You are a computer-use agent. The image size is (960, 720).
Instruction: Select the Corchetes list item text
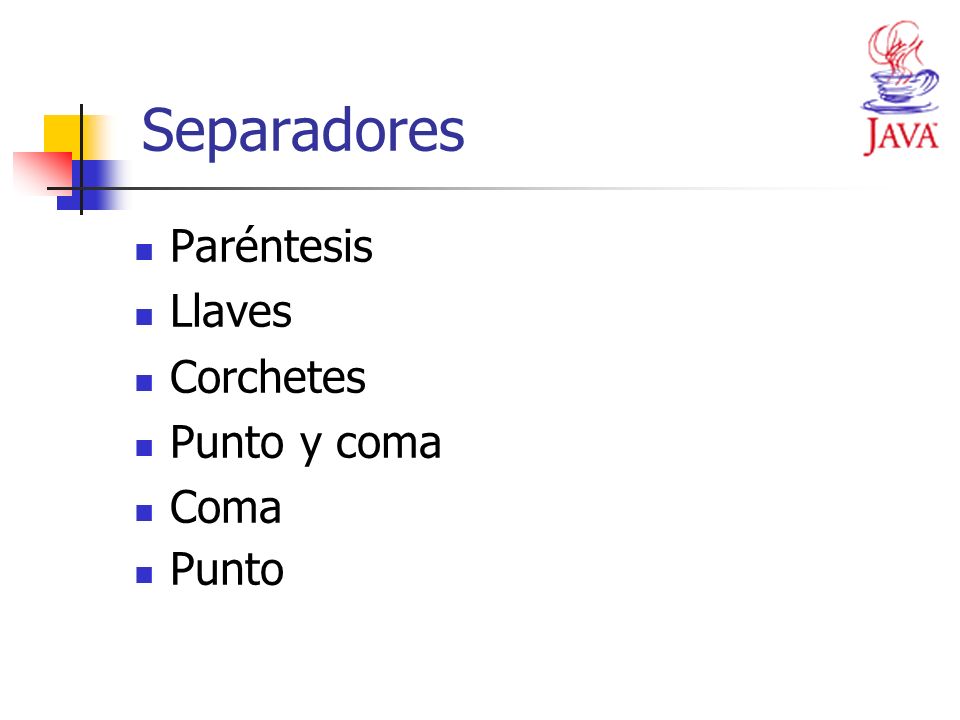(268, 377)
